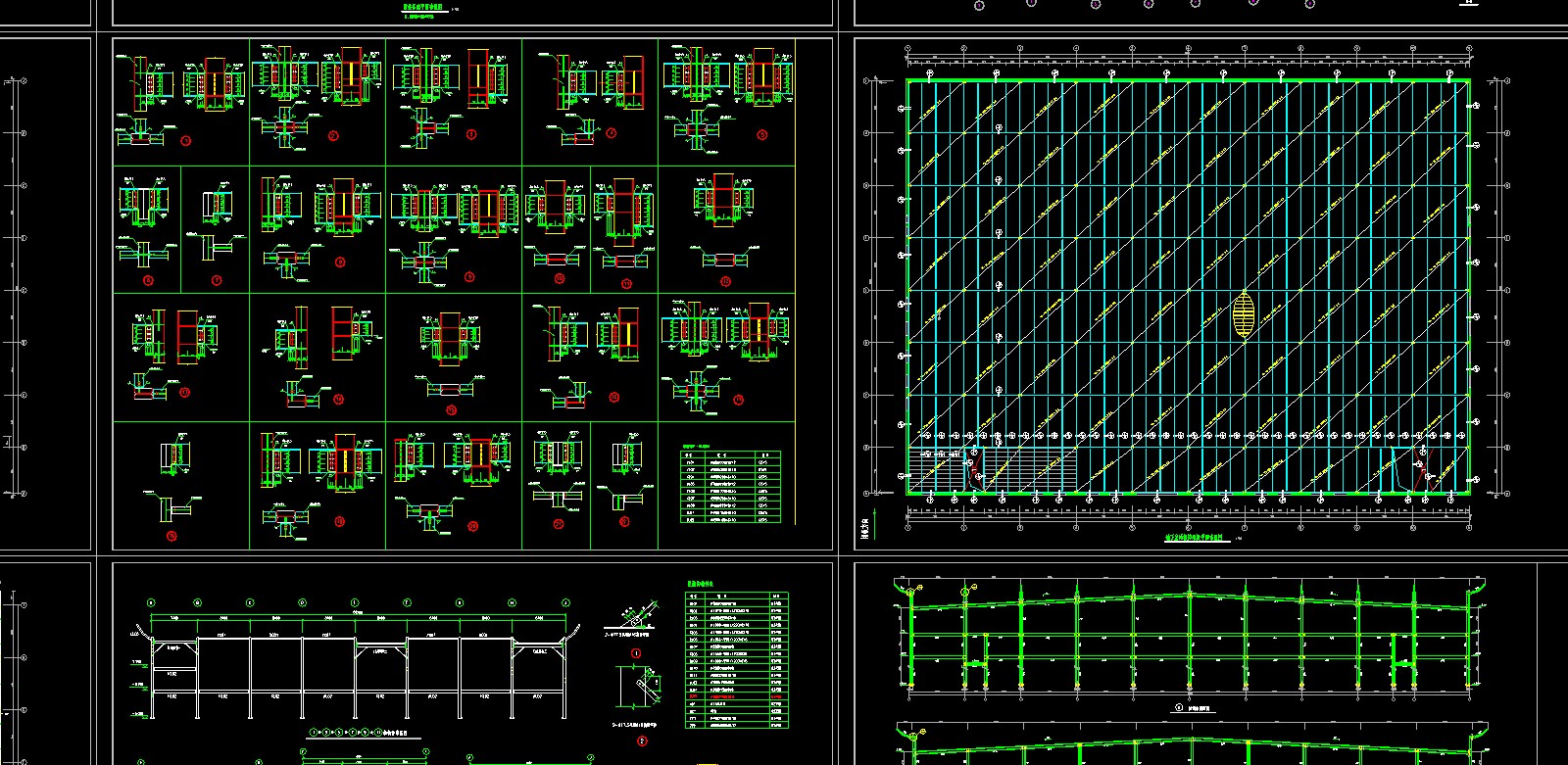Select red node marker 16 in connection details
Viewport: 1568px width, 765px height.
pyautogui.click(x=613, y=399)
